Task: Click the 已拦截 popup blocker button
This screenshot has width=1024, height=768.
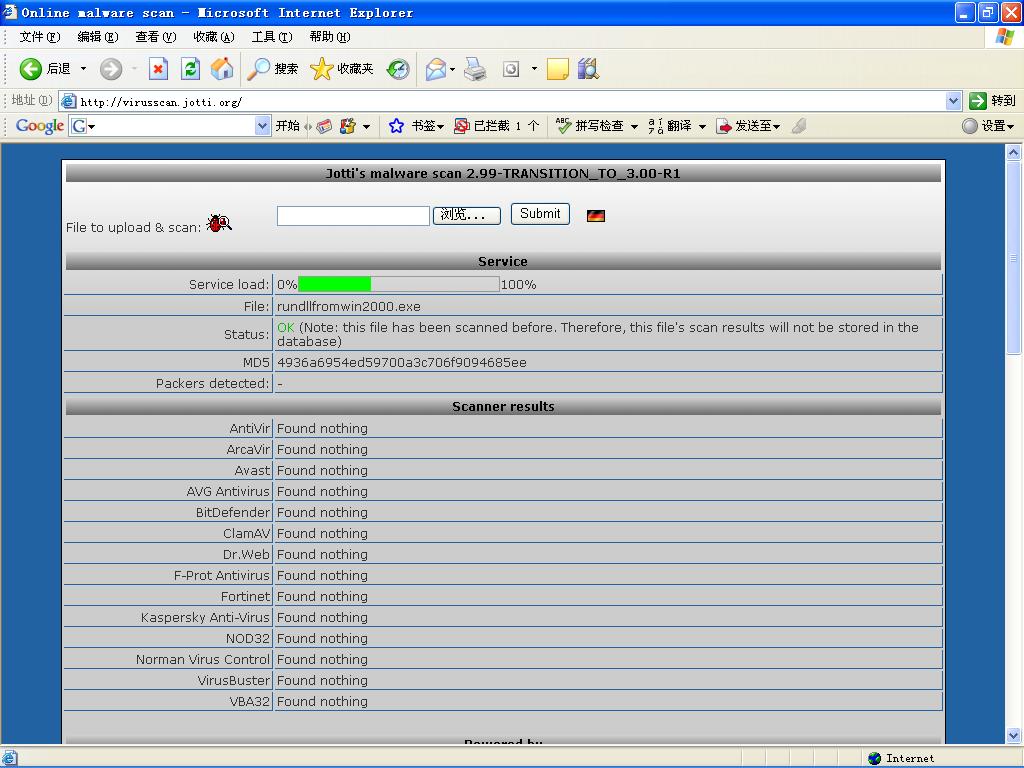Action: coord(496,125)
